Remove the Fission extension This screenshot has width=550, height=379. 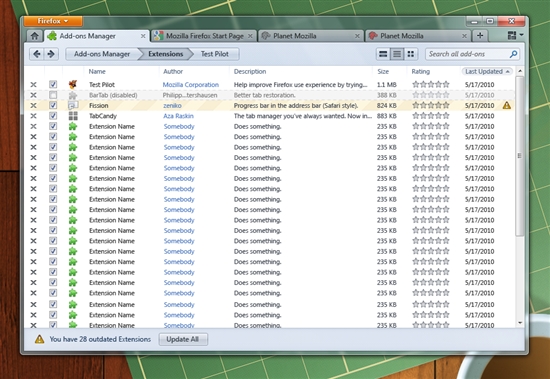[x=33, y=105]
